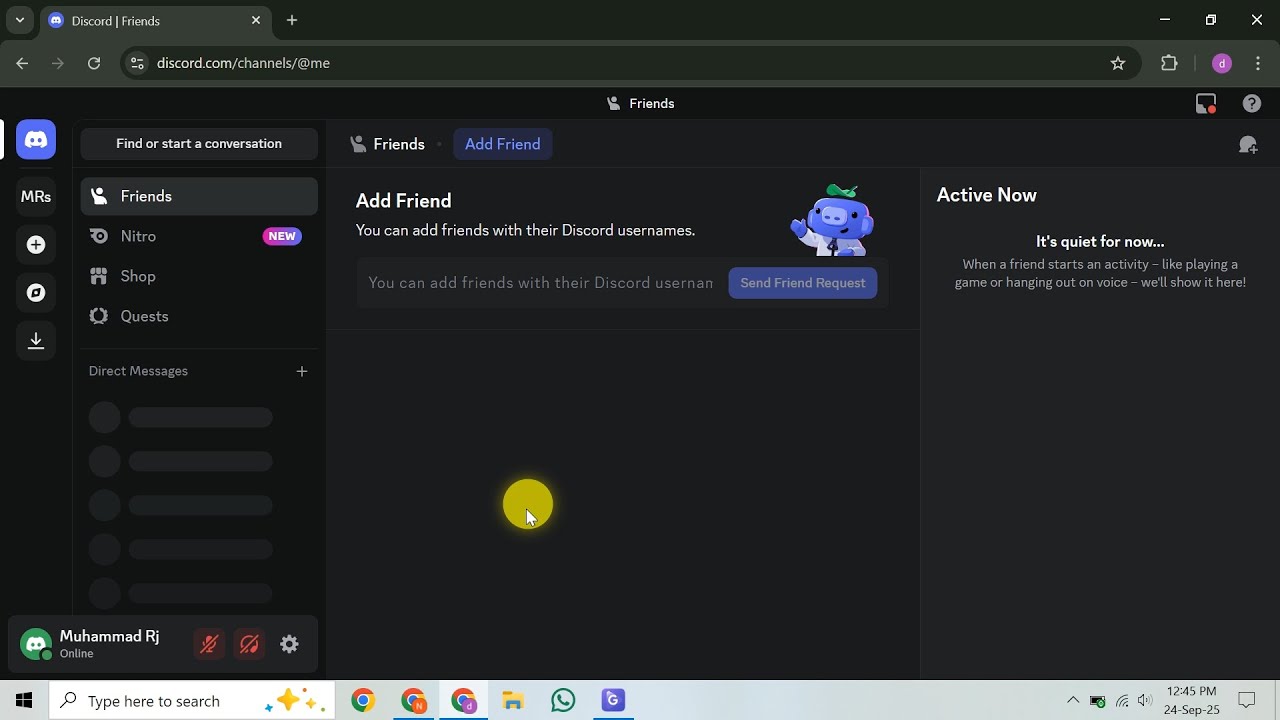The image size is (1280, 720).
Task: Show hidden system tray icons
Action: point(1073,701)
